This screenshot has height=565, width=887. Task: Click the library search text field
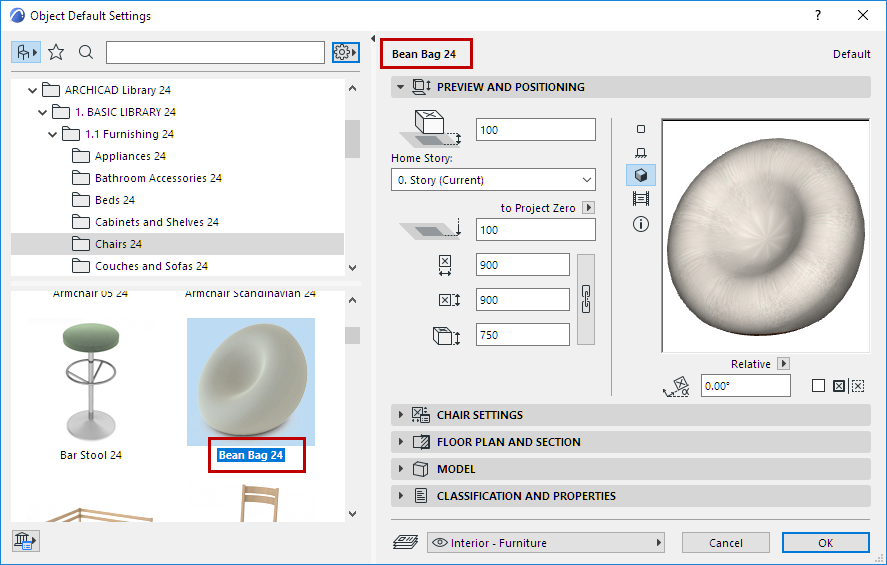click(216, 53)
